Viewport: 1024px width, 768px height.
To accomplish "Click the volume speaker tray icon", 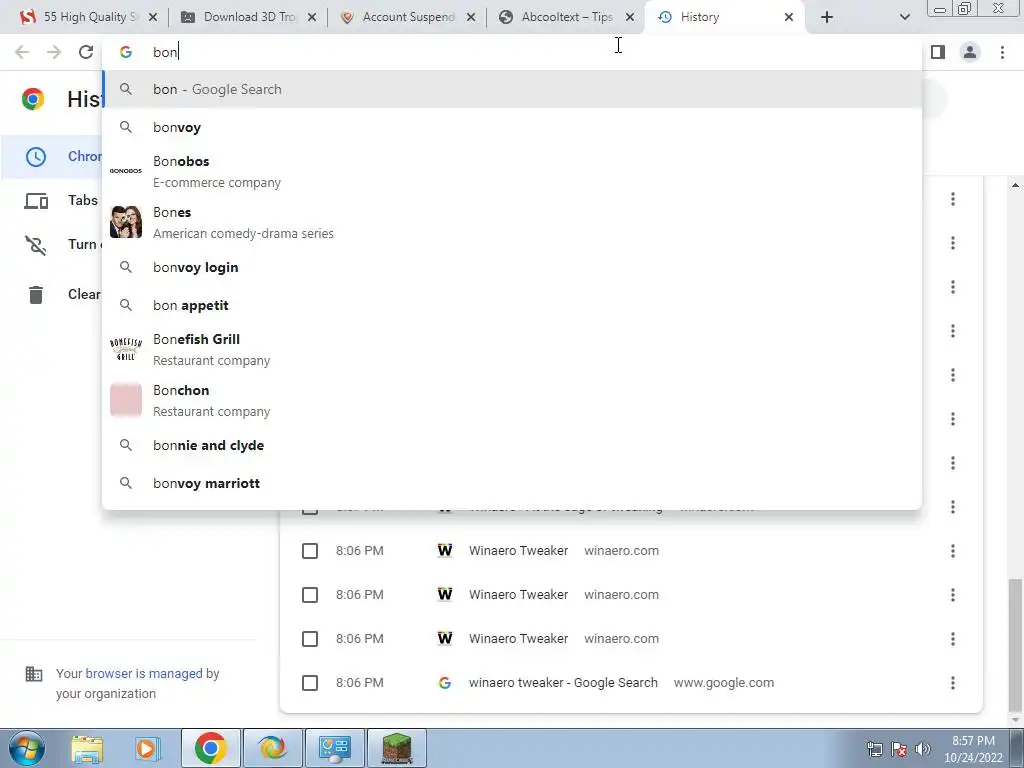I will [x=922, y=749].
